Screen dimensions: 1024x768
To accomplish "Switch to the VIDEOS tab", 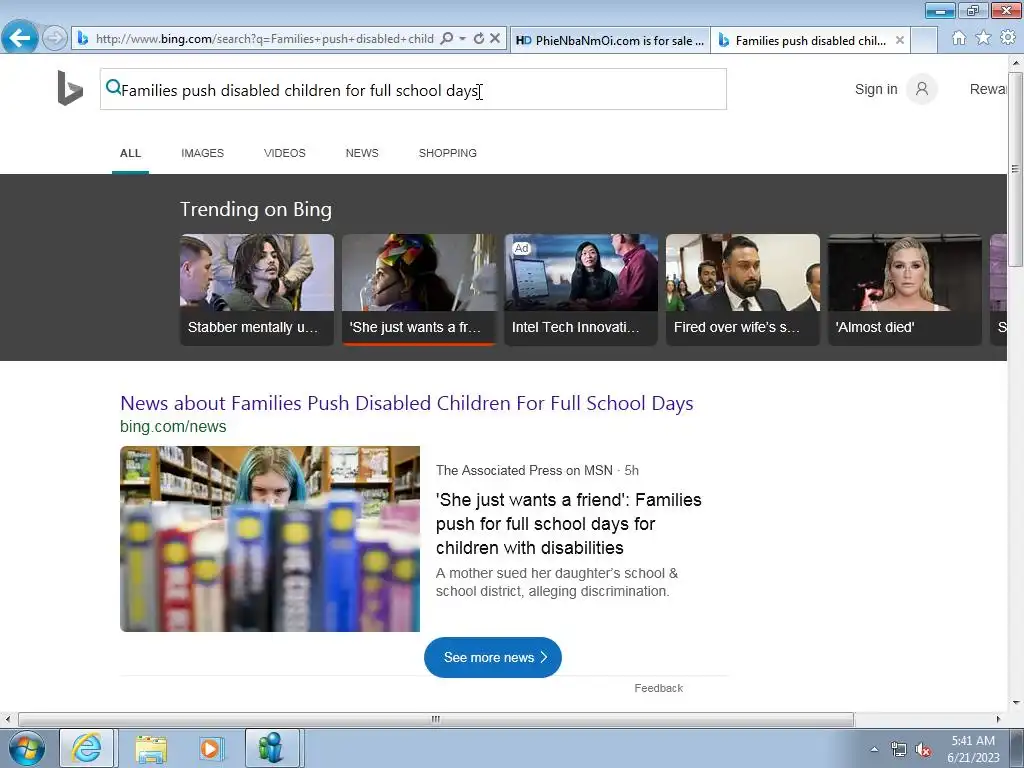I will click(x=285, y=153).
